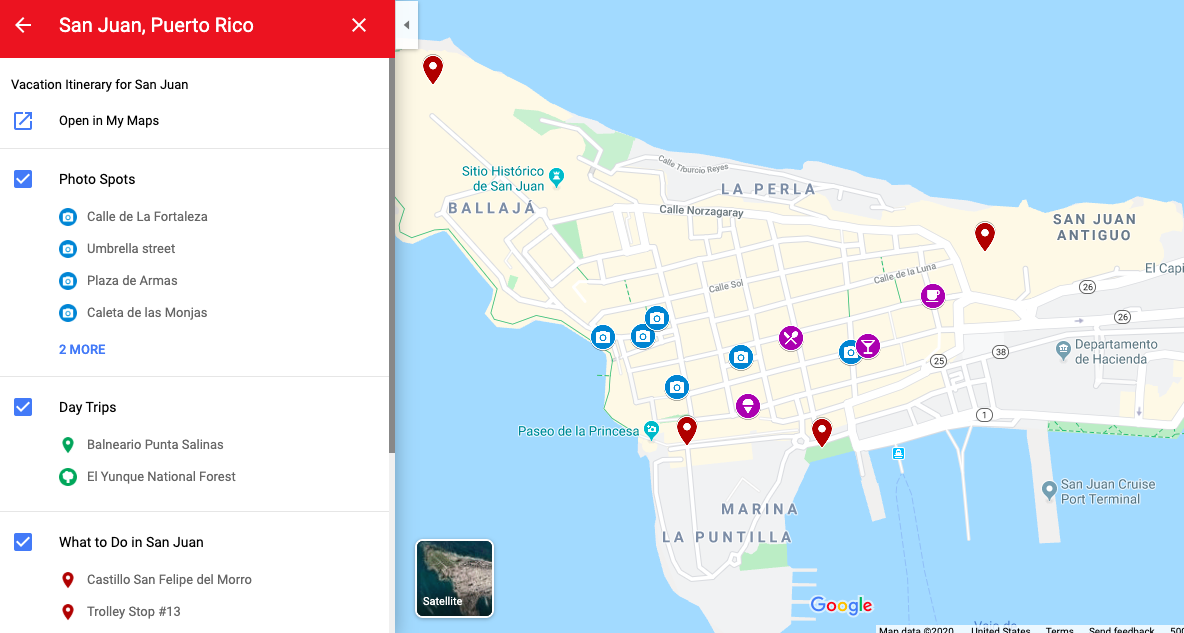Open Balneario Punta Salinas day trip
Screen dimensions: 1184x633
155,445
